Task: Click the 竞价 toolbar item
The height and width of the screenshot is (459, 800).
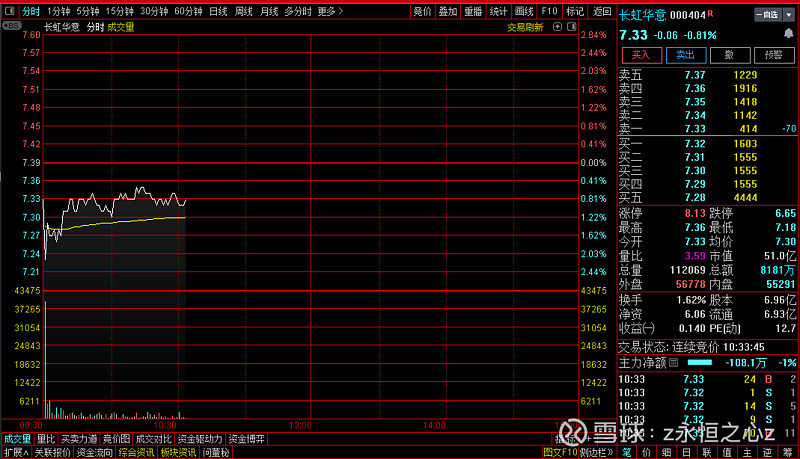Action: [x=422, y=11]
